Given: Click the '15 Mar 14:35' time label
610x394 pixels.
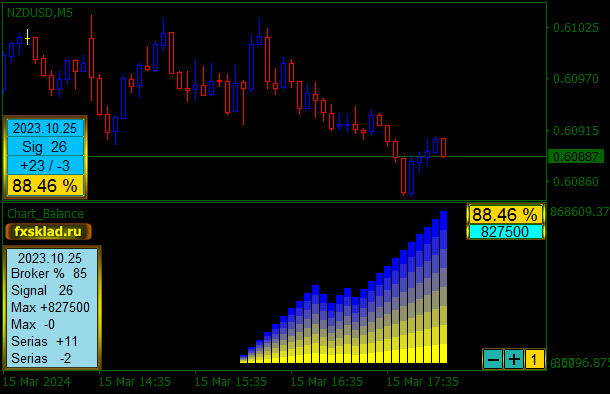Looking at the screenshot, I should pyautogui.click(x=134, y=382).
